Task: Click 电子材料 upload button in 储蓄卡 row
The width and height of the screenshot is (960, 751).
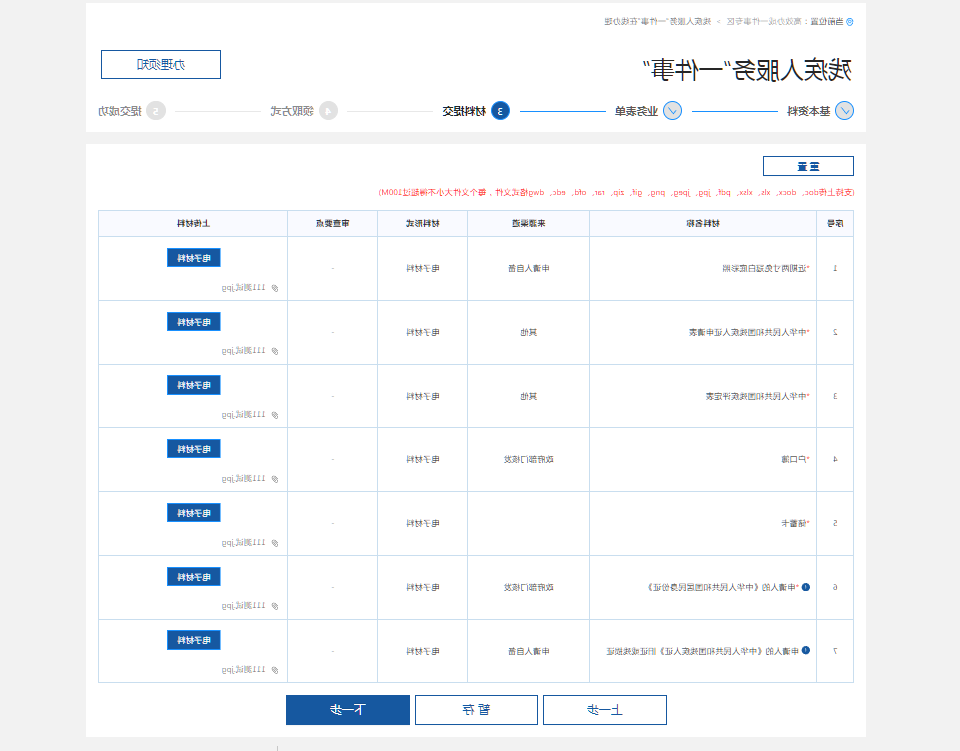Action: pyautogui.click(x=193, y=513)
